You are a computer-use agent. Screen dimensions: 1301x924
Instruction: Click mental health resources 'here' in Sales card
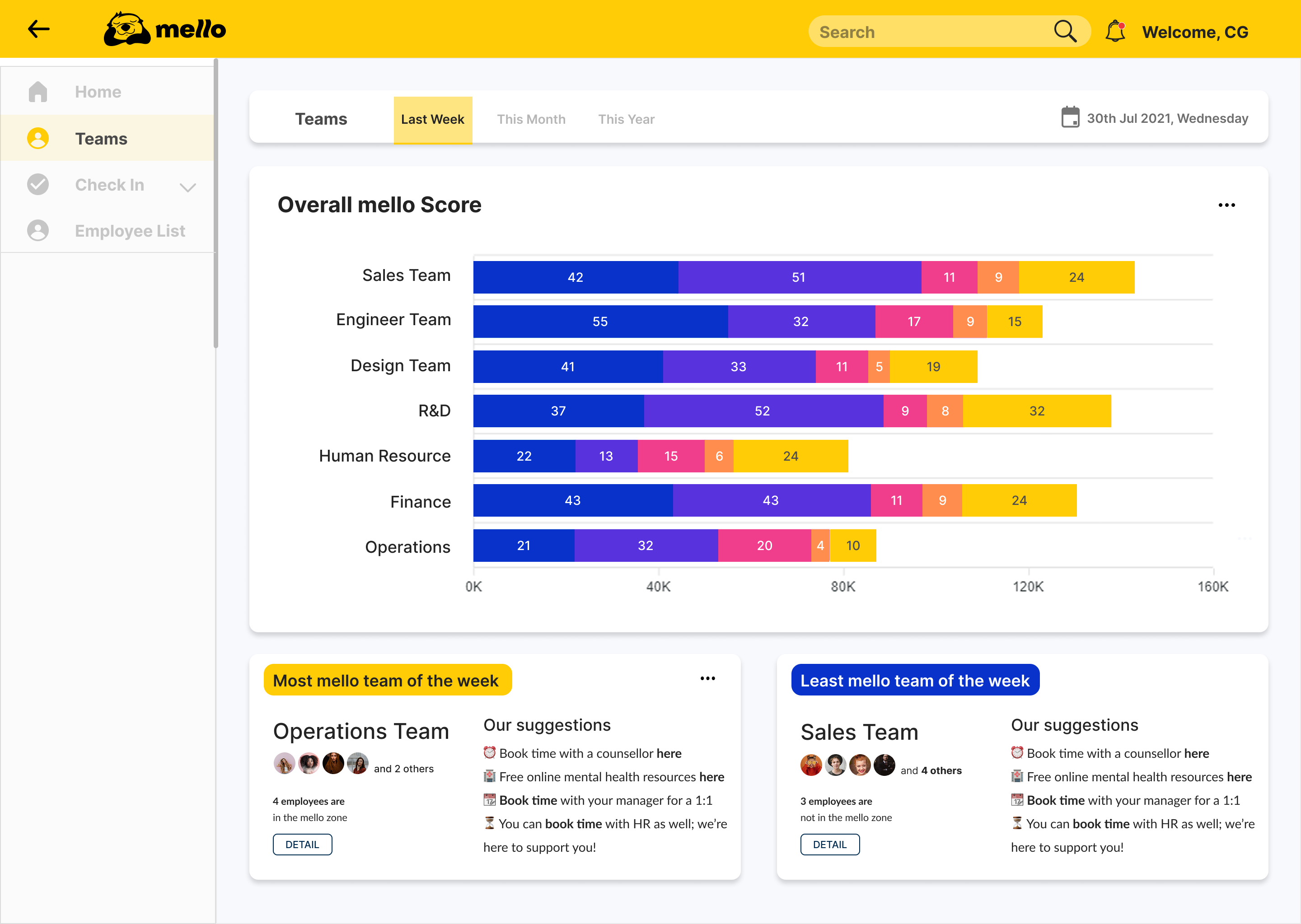(1239, 777)
